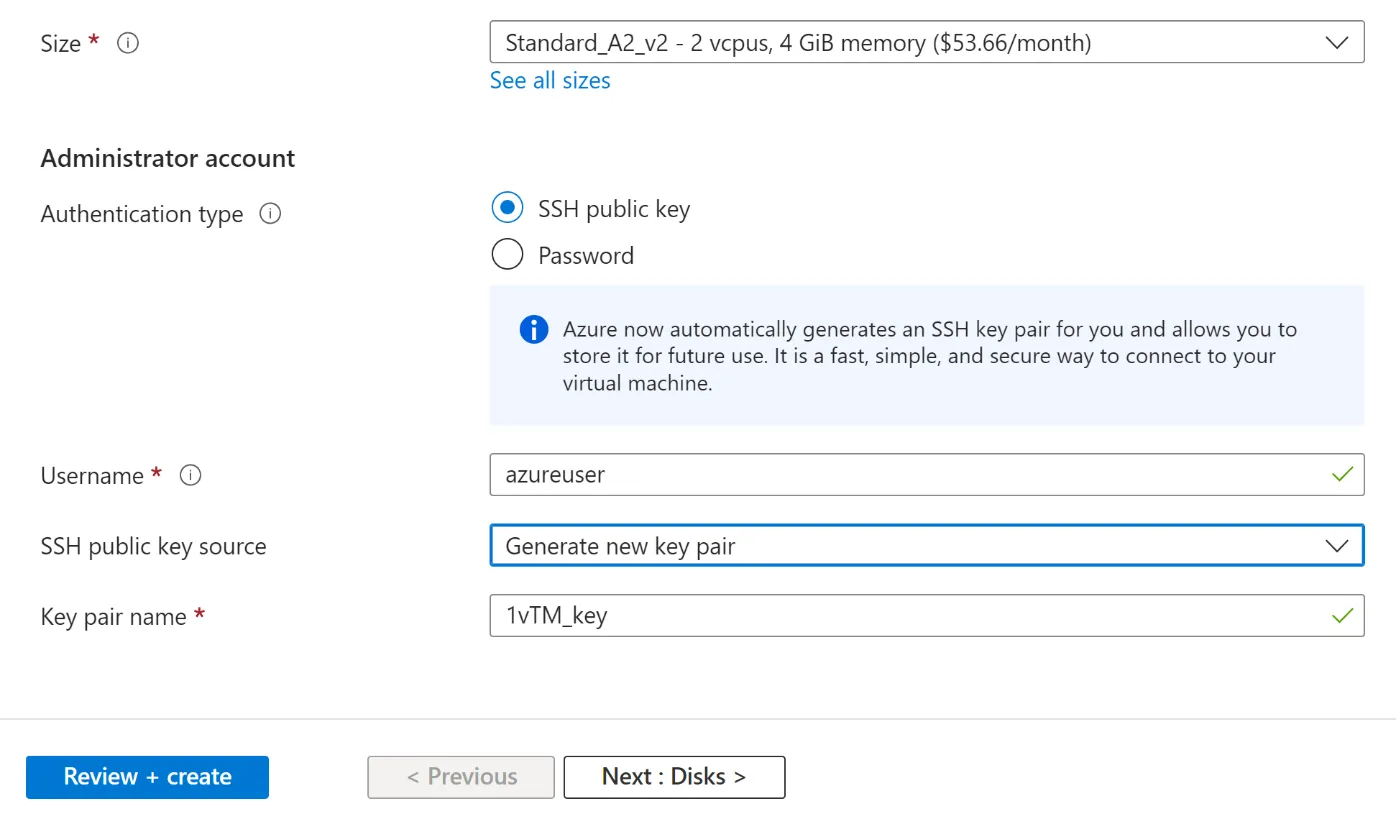
Task: Click the Key pair name label
Action: click(x=114, y=616)
